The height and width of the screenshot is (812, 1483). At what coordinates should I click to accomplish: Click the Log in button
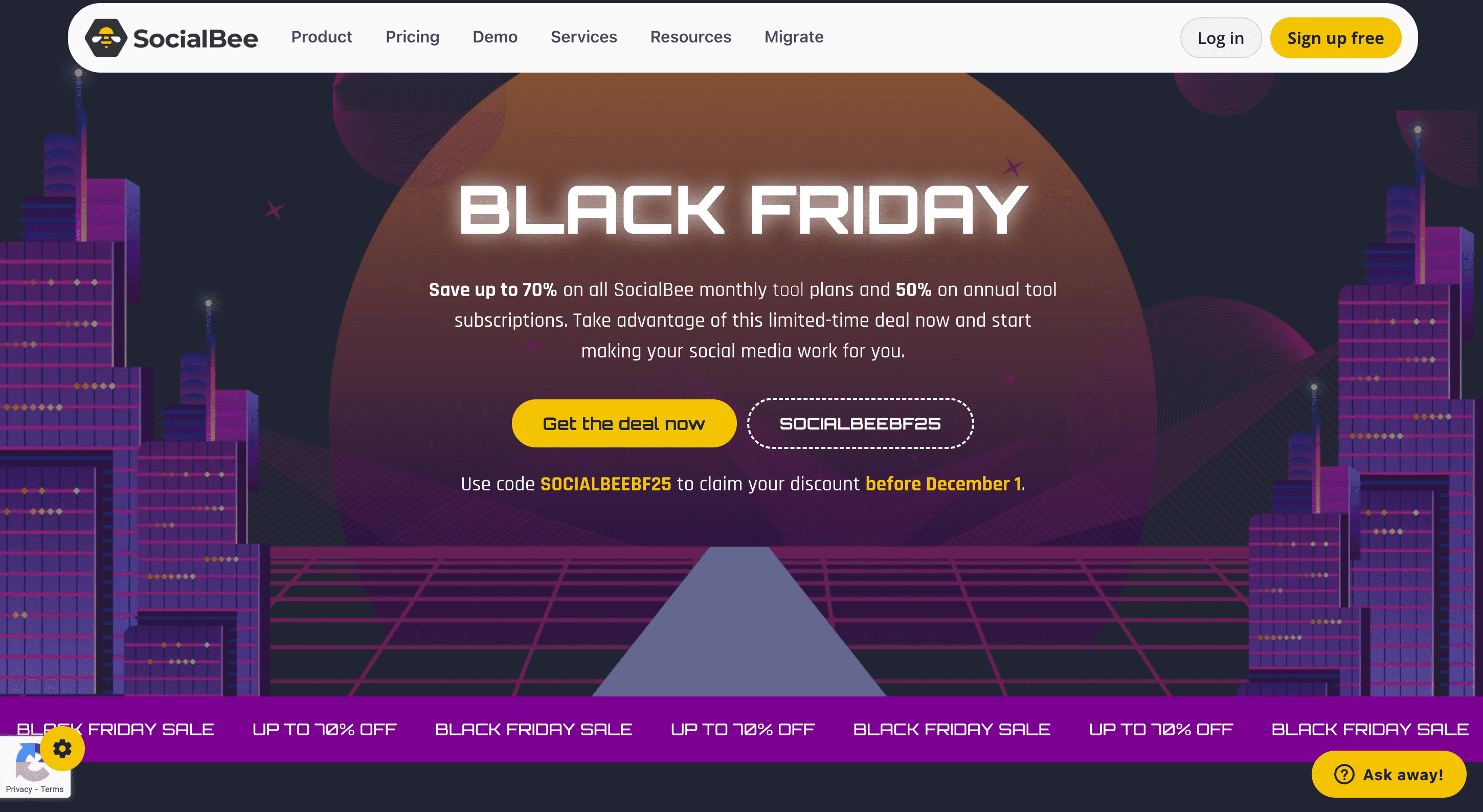(x=1221, y=37)
